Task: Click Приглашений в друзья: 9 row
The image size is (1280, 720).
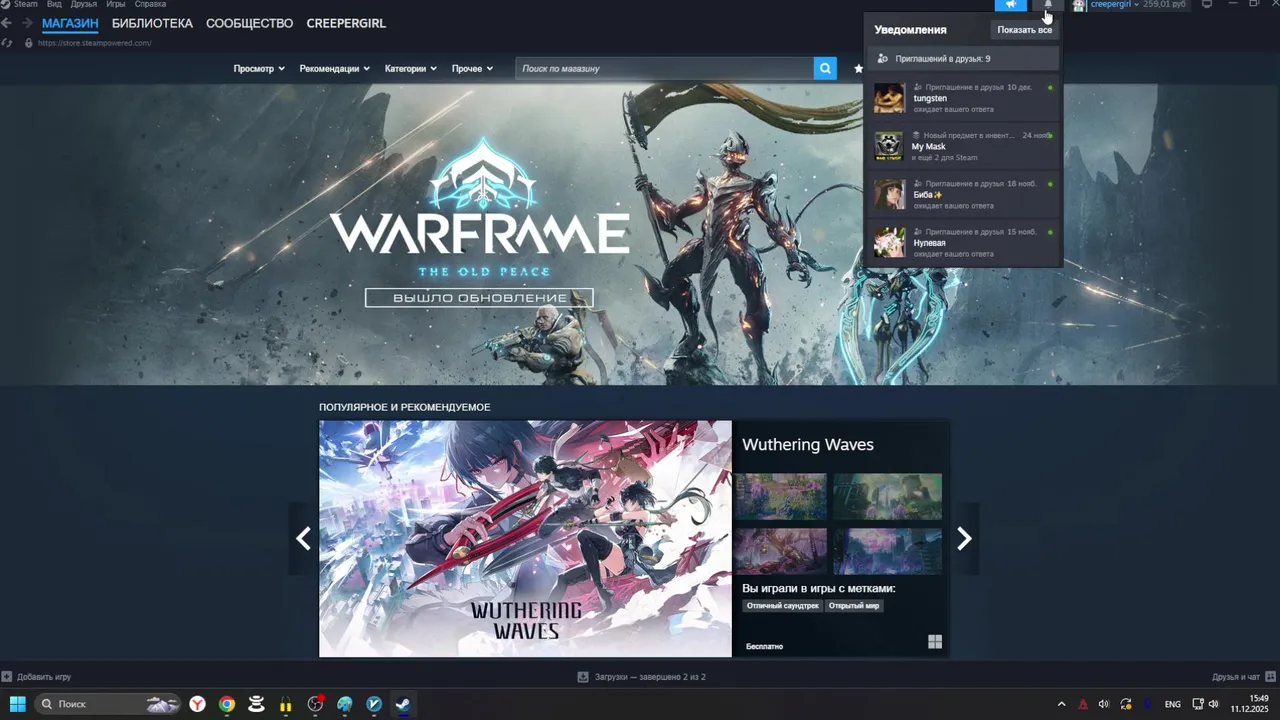Action: click(x=964, y=59)
